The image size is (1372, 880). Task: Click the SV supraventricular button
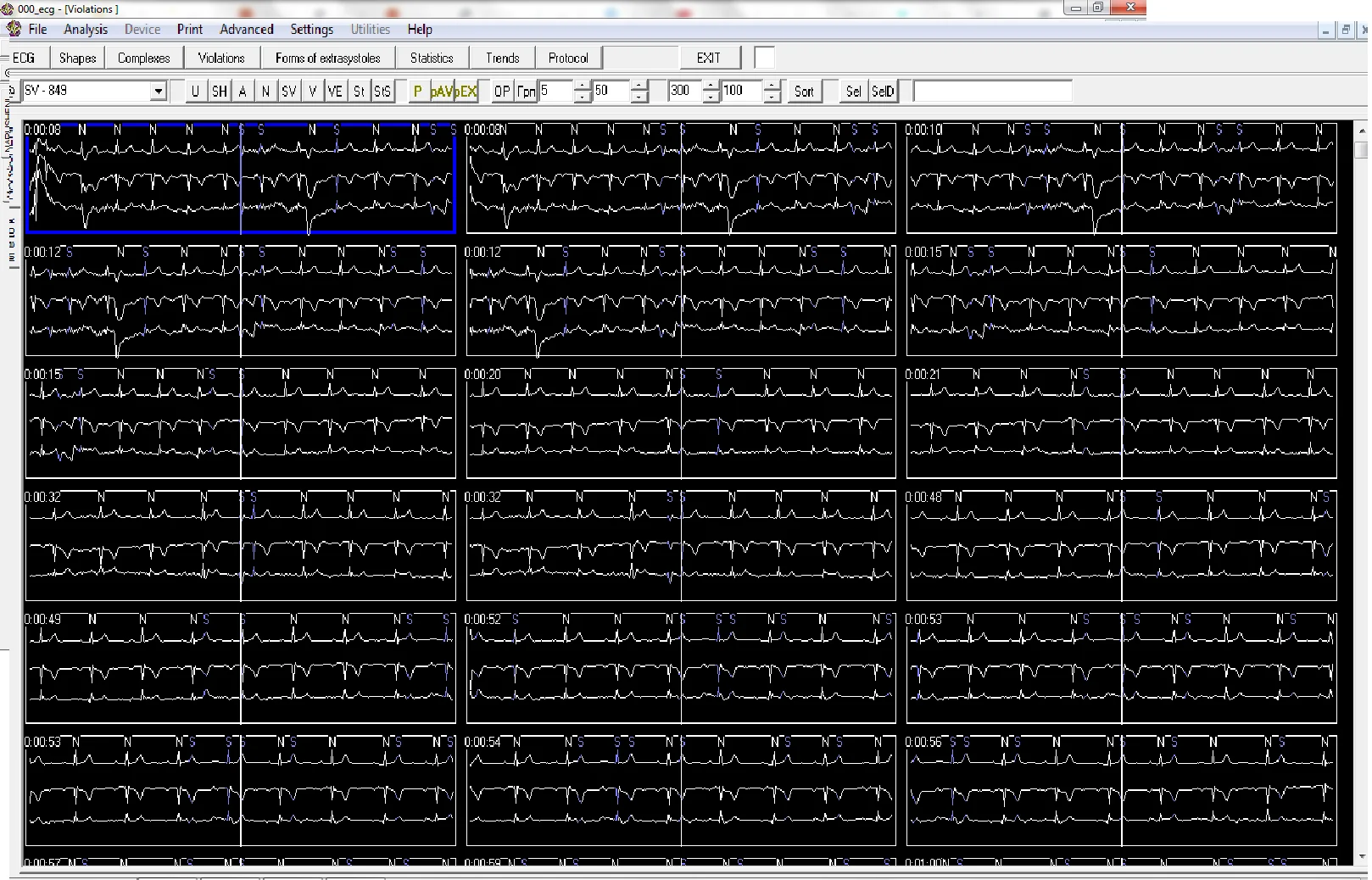[289, 92]
